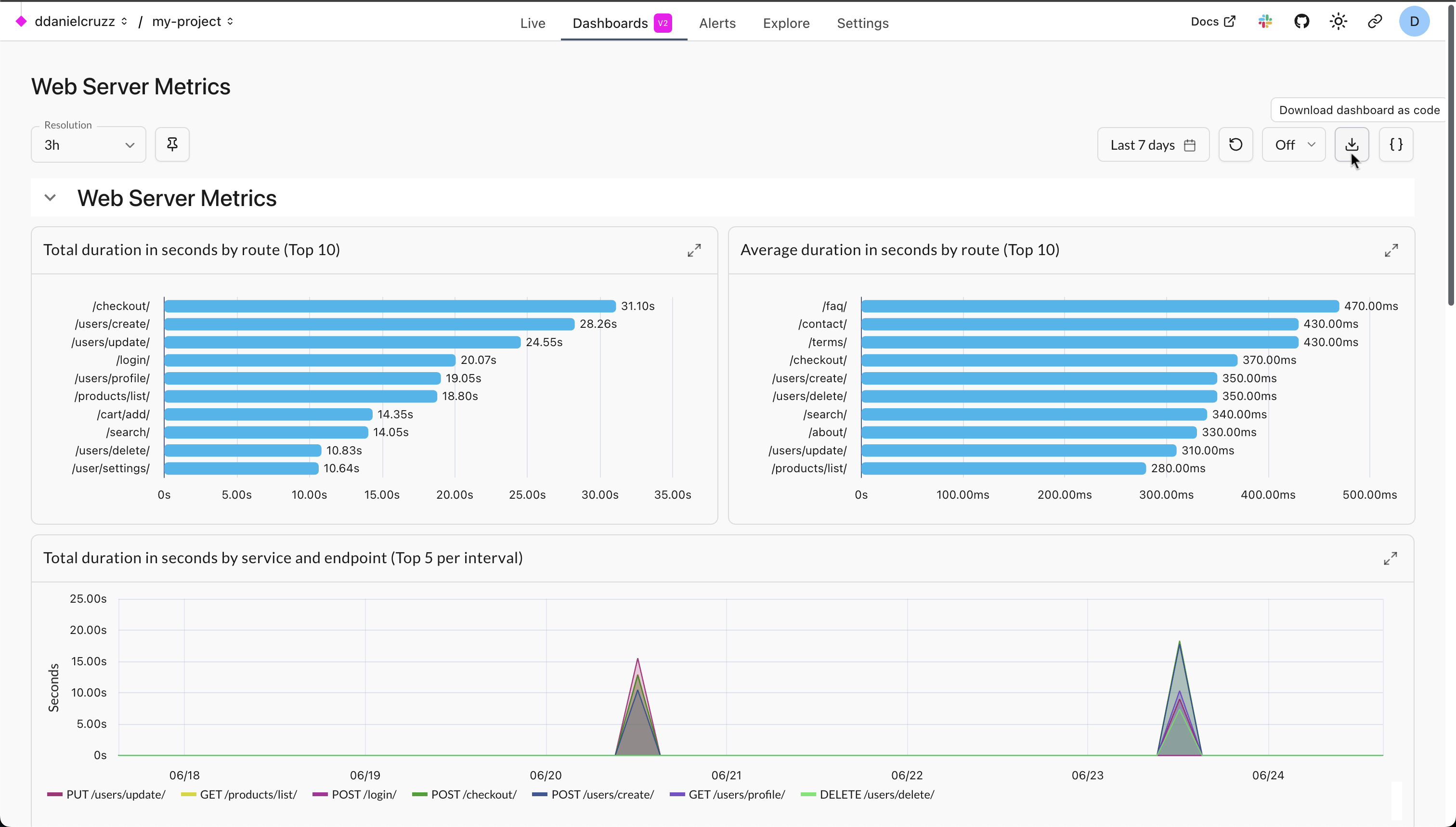Refresh the dashboard data

[x=1235, y=144]
